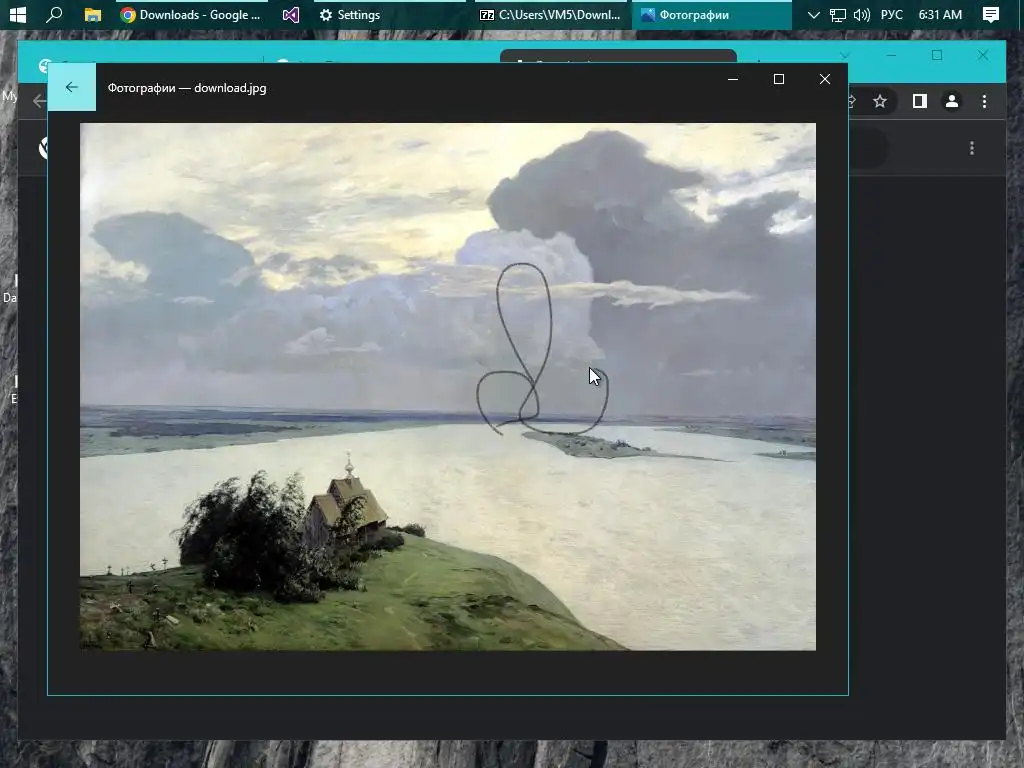The image size is (1024, 768).
Task: Open the volume control tray icon
Action: (862, 14)
